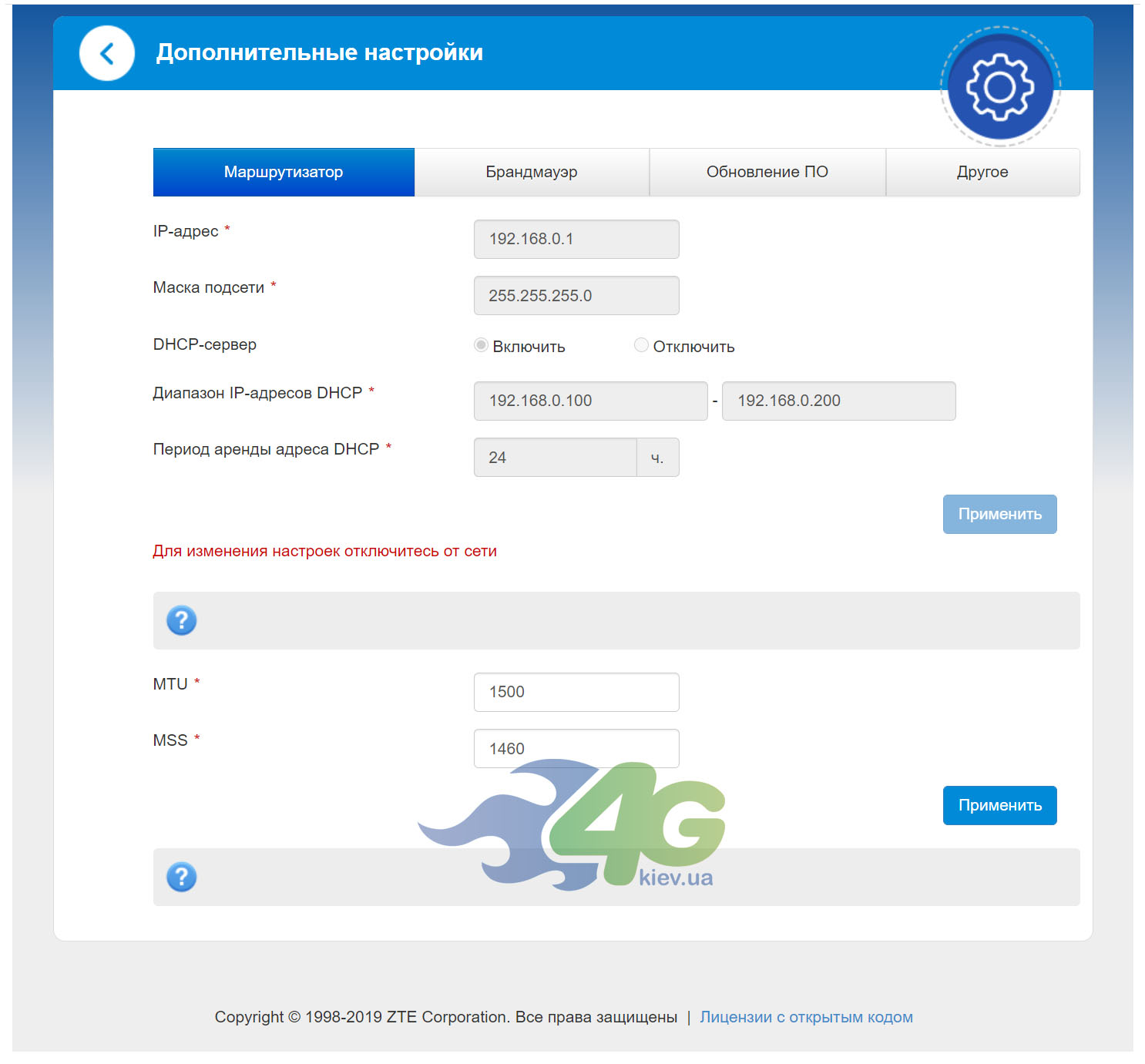The height and width of the screenshot is (1064, 1145).
Task: Open help icon below MTU/MSS section
Action: pos(182,877)
